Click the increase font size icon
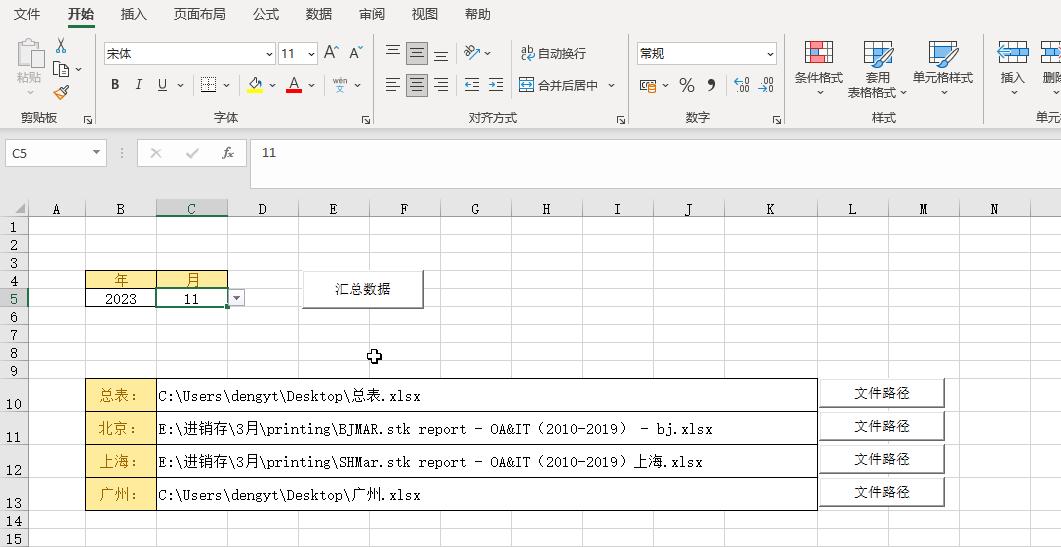Image resolution: width=1061 pixels, height=547 pixels. click(x=331, y=53)
